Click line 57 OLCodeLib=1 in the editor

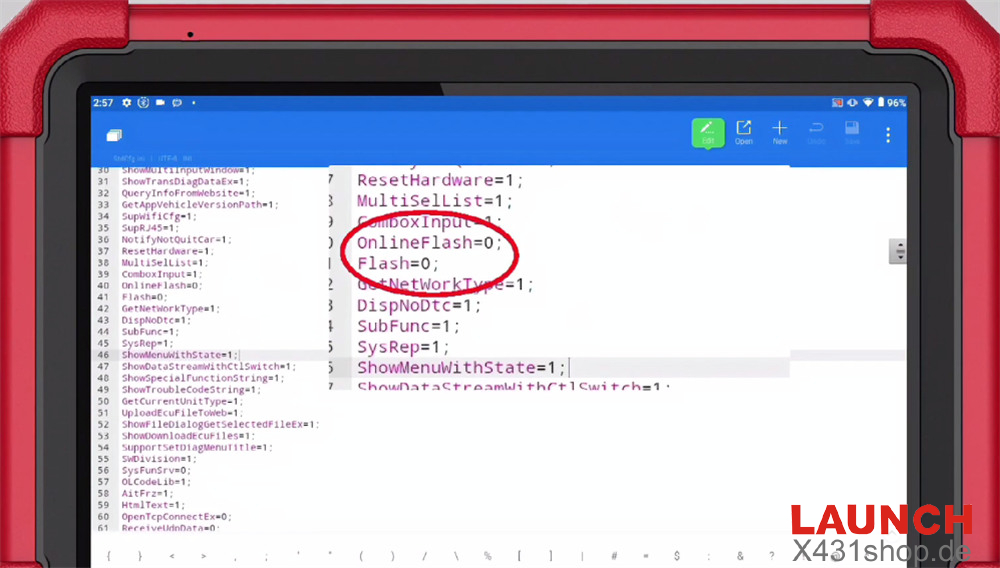(x=147, y=482)
